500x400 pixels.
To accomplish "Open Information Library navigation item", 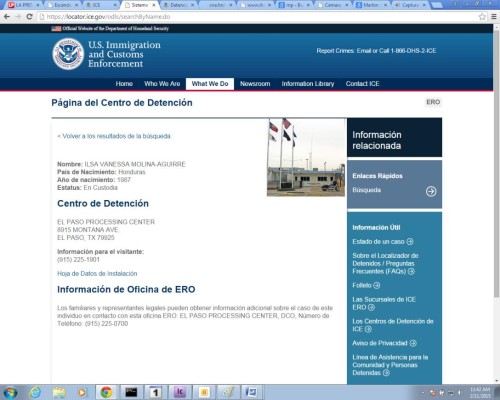I will point(308,84).
